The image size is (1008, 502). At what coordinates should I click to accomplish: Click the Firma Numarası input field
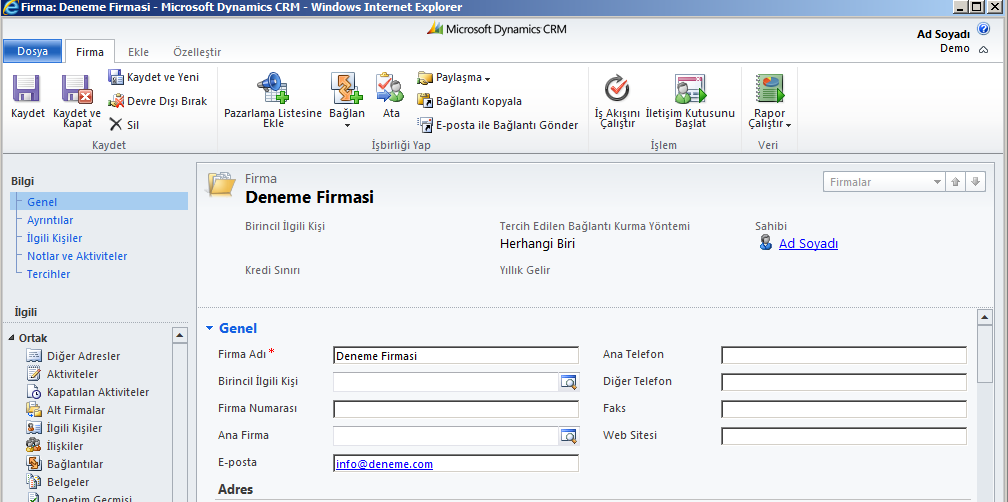tap(456, 409)
